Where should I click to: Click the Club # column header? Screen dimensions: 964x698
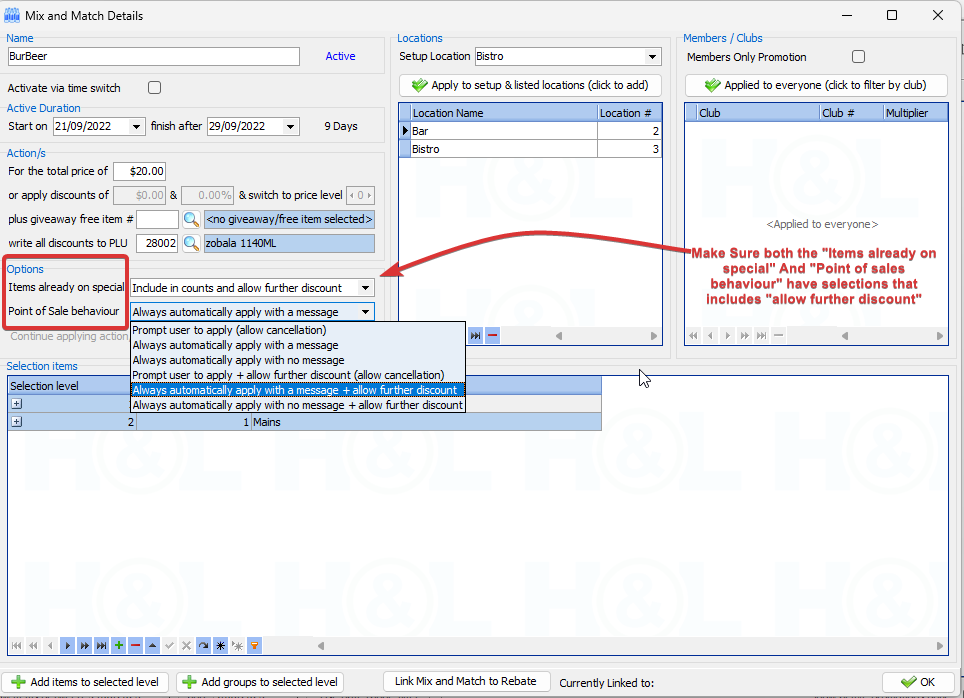pos(851,113)
